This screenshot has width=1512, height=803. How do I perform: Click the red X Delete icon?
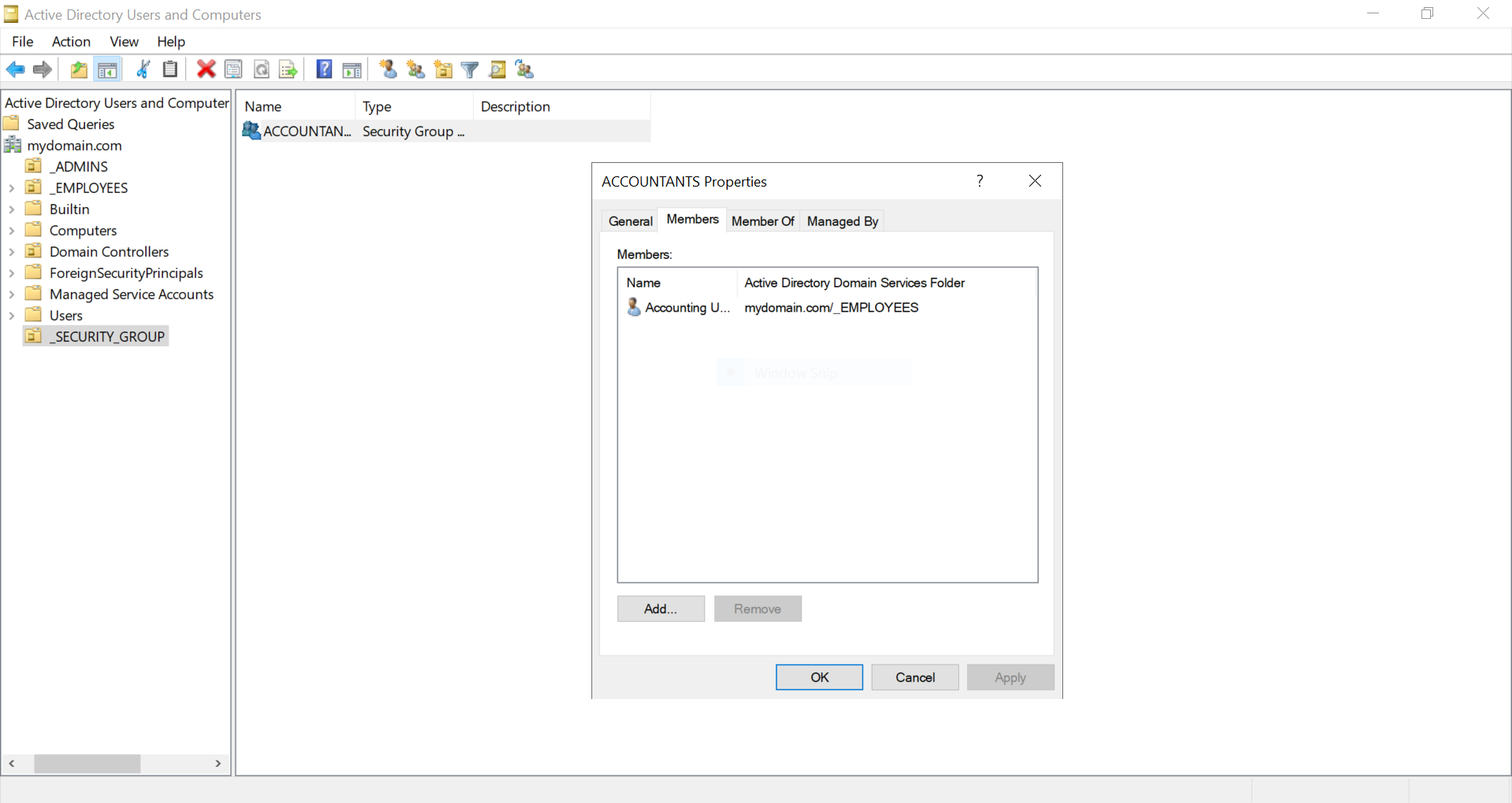[x=206, y=70]
